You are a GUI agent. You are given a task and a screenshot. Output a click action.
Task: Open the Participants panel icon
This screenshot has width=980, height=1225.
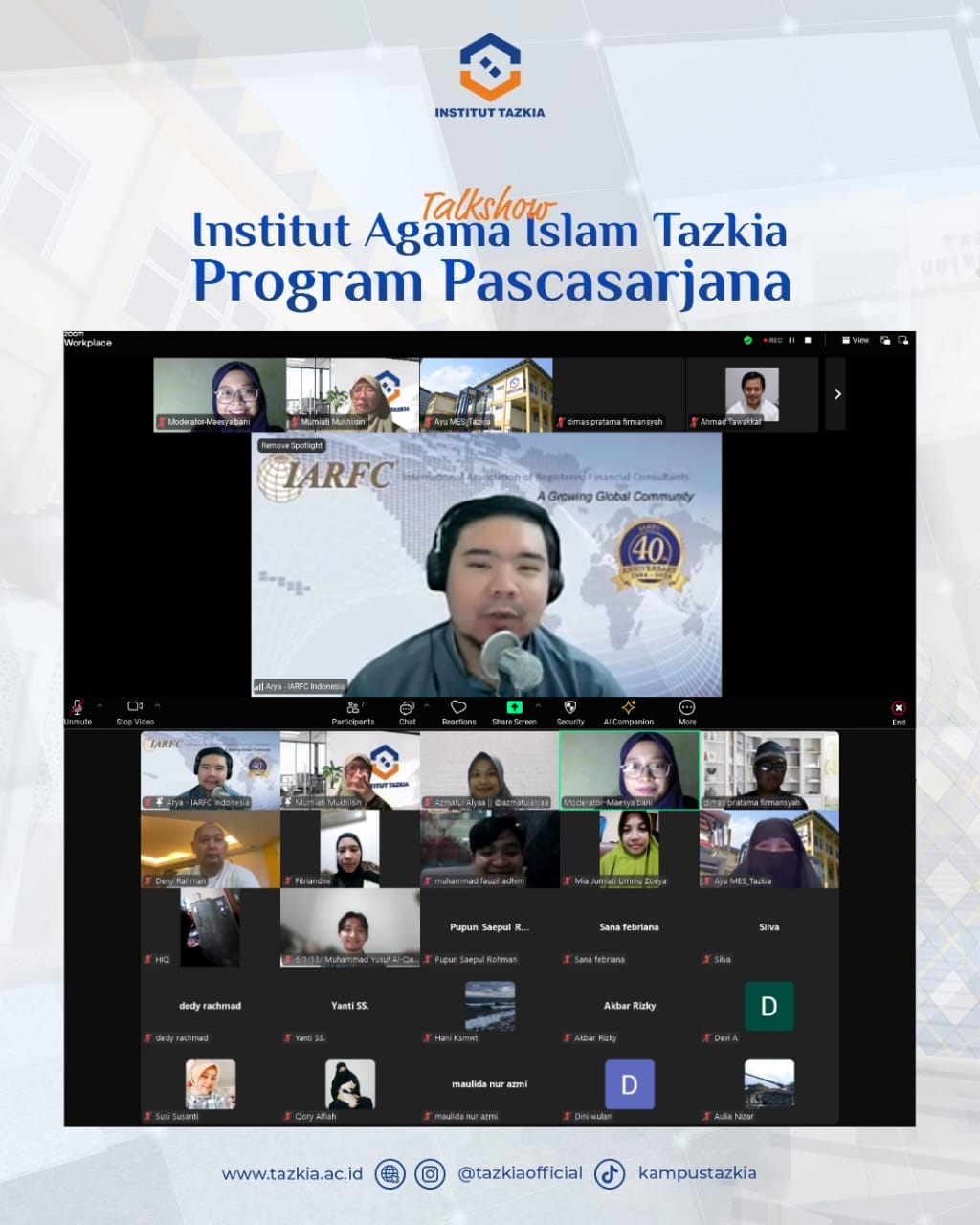[x=353, y=707]
